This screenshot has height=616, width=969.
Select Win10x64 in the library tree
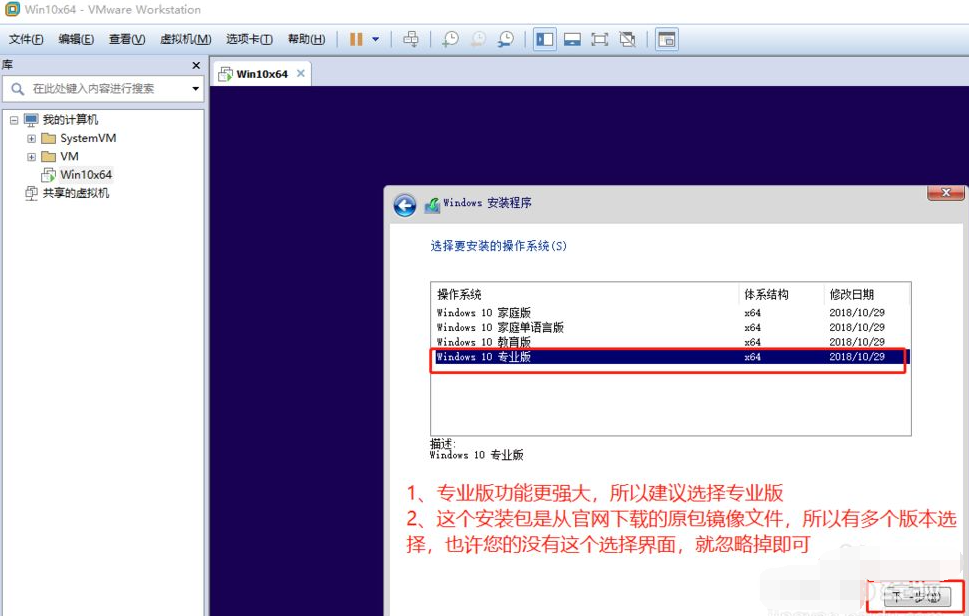(x=86, y=175)
